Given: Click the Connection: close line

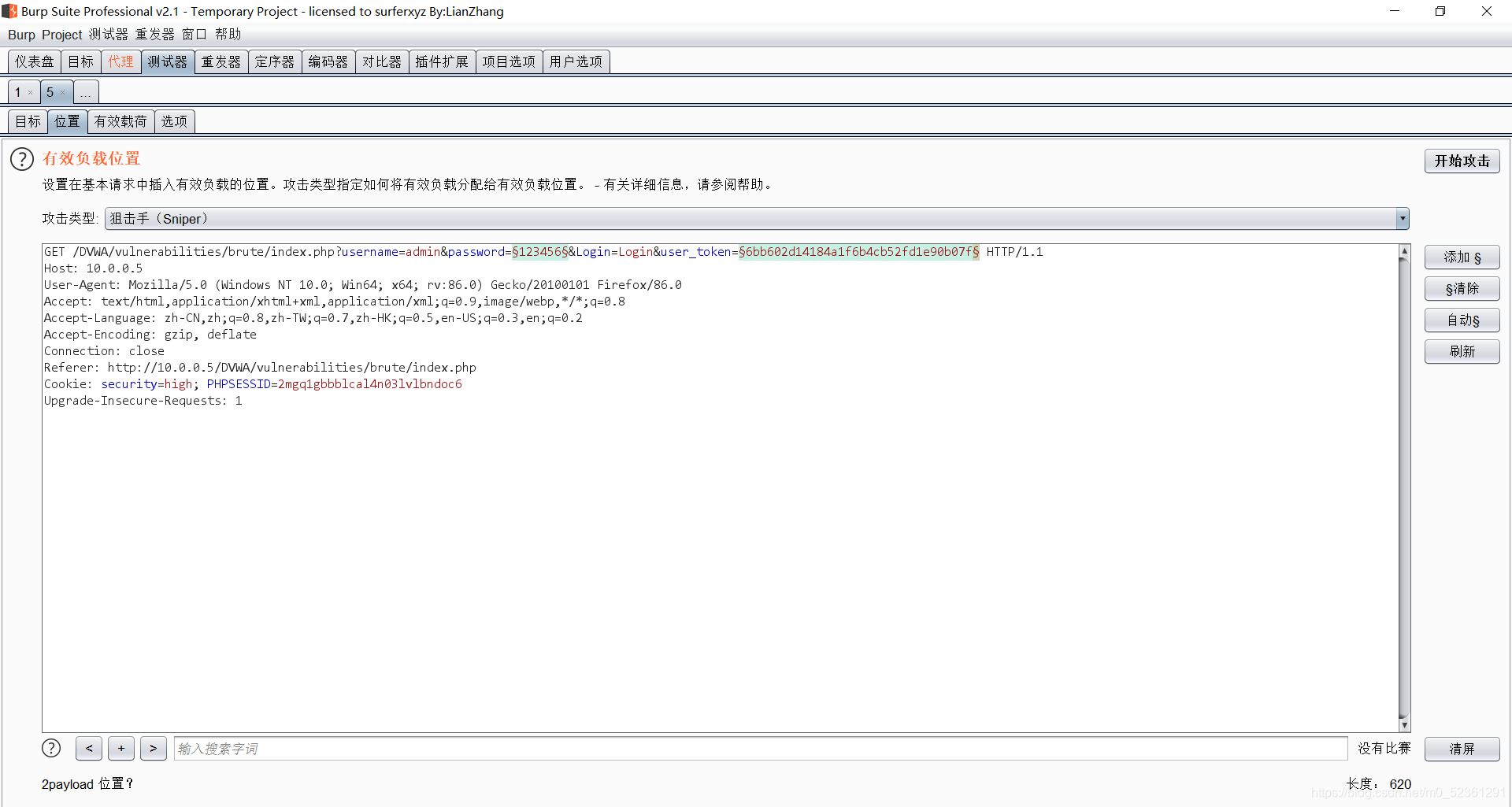Looking at the screenshot, I should click(104, 351).
